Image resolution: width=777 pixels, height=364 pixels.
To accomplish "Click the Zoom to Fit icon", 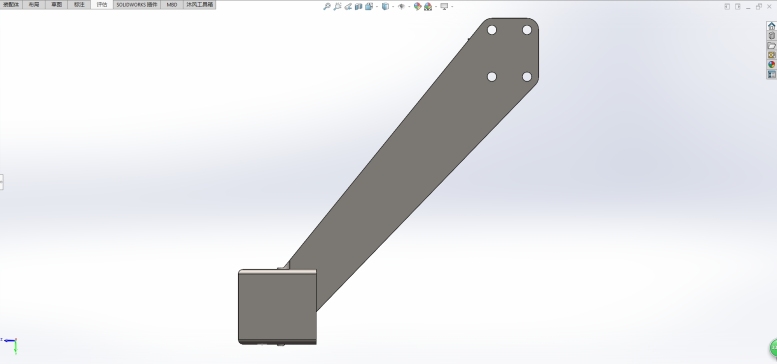I will point(327,6).
